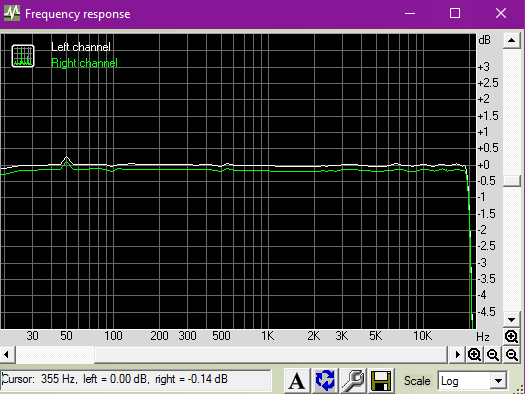
Task: Click the app icon in the title bar
Action: [x=12, y=13]
